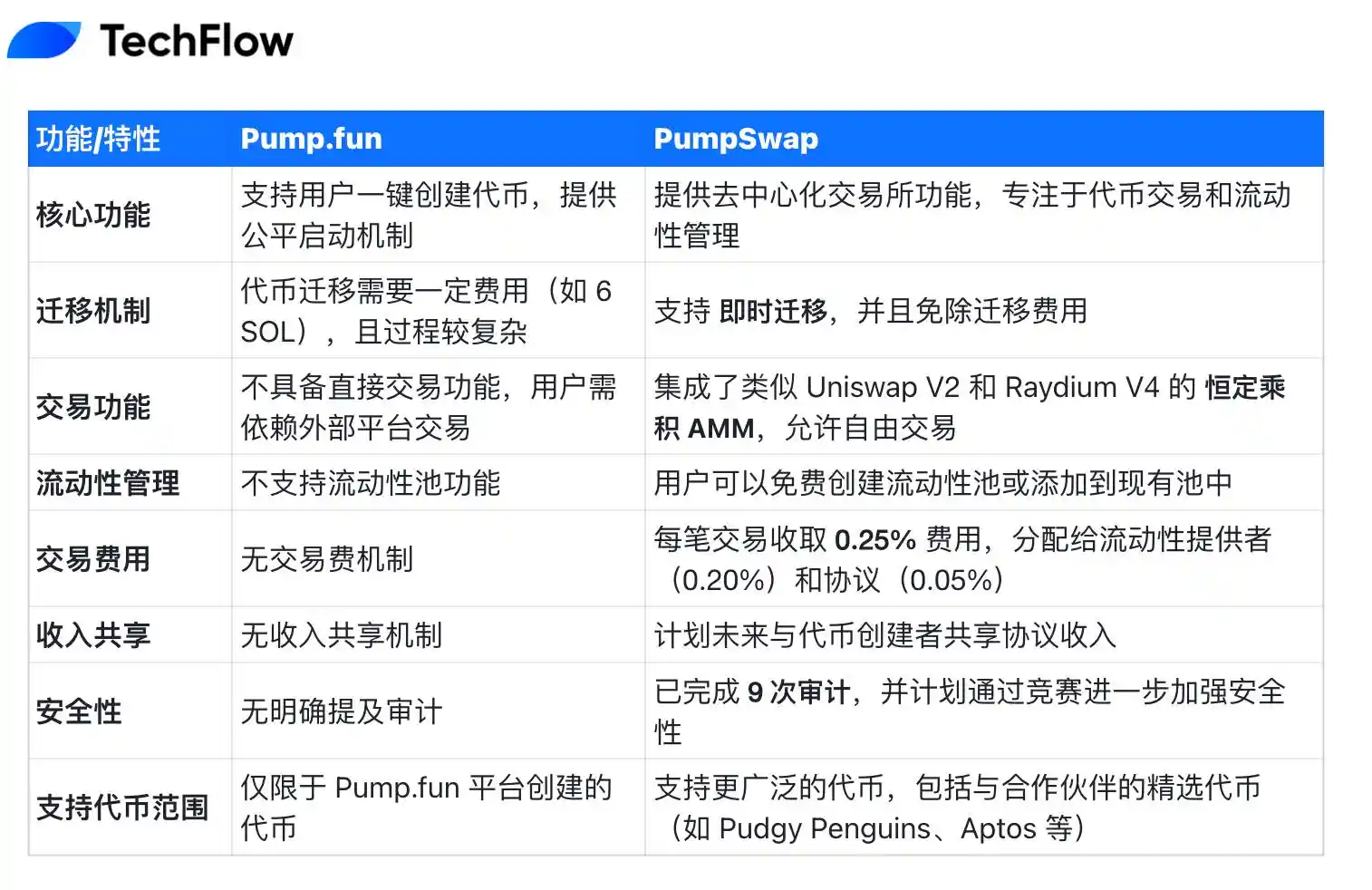This screenshot has width=1372, height=890.
Task: Select the 功能/特性 column header
Action: [98, 139]
